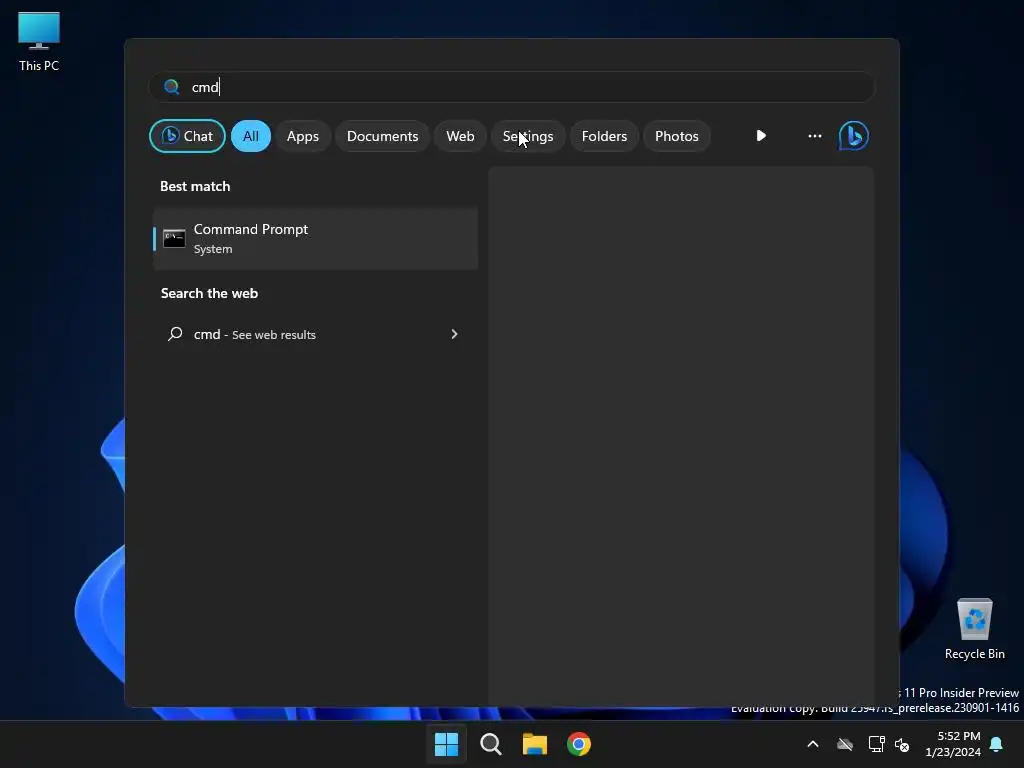This screenshot has width=1024, height=768.
Task: Click the muted speaker volume icon
Action: pos(902,744)
